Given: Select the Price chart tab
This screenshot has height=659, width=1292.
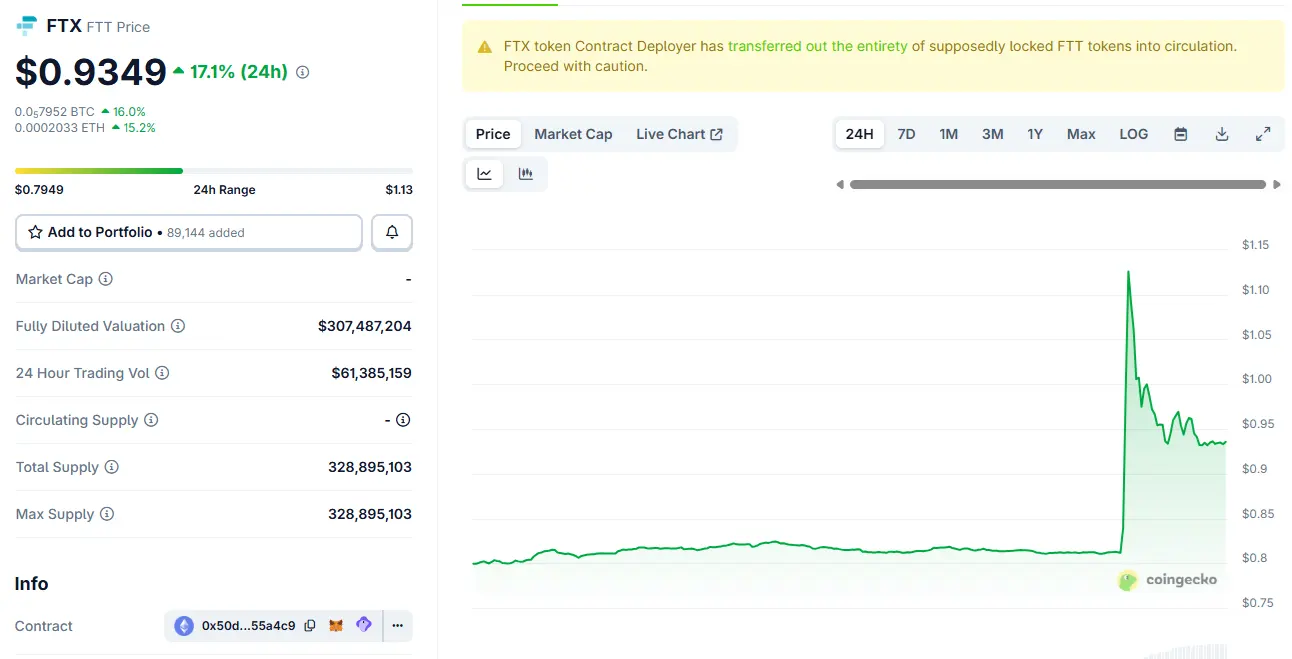Looking at the screenshot, I should [x=493, y=134].
